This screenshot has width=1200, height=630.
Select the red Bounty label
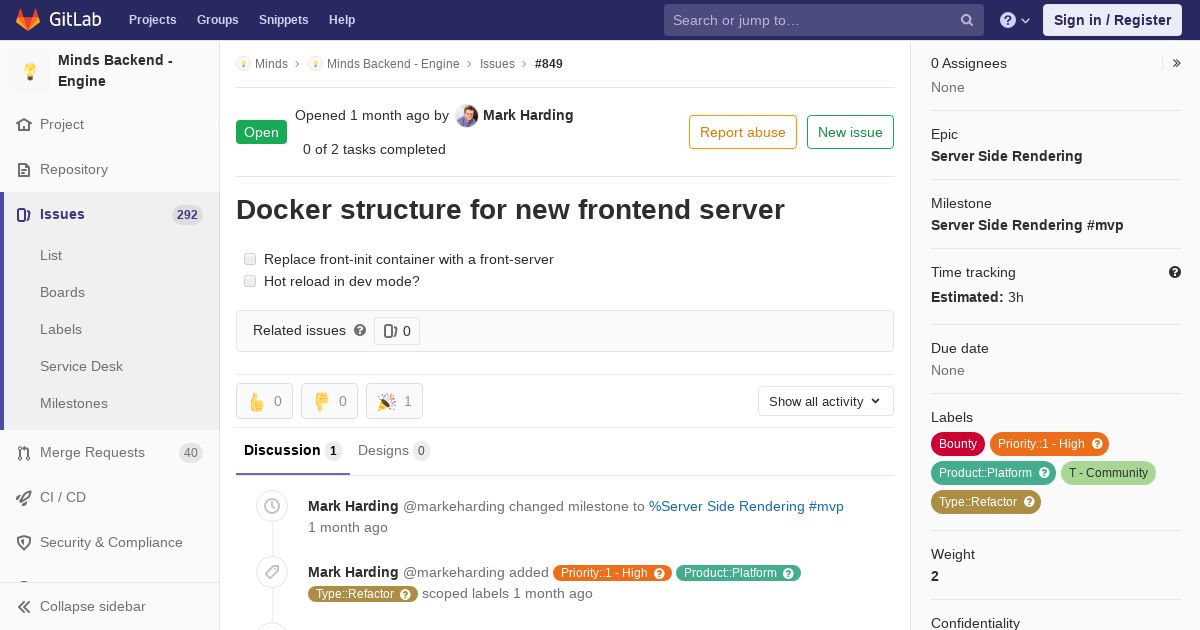957,444
